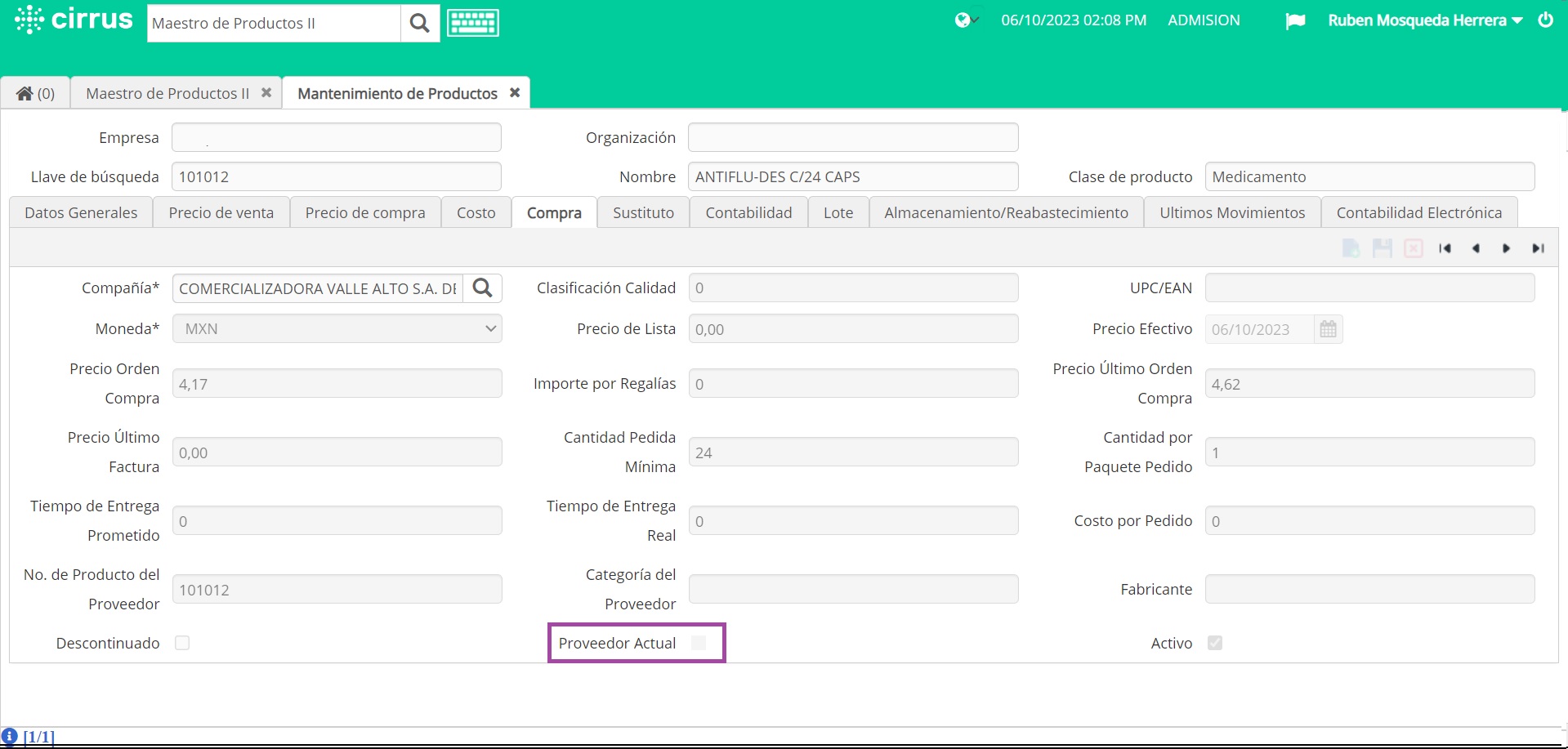The width and height of the screenshot is (1568, 749).
Task: Save the record using the floppy disk icon
Action: pos(1383,247)
